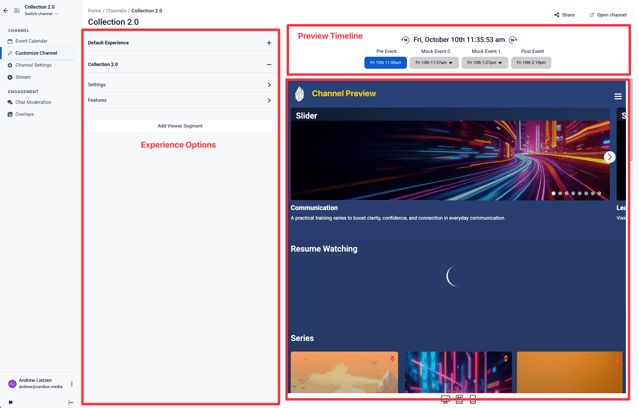Viewport: 639px width, 408px height.
Task: Expand the Default Experience section
Action: click(x=269, y=43)
